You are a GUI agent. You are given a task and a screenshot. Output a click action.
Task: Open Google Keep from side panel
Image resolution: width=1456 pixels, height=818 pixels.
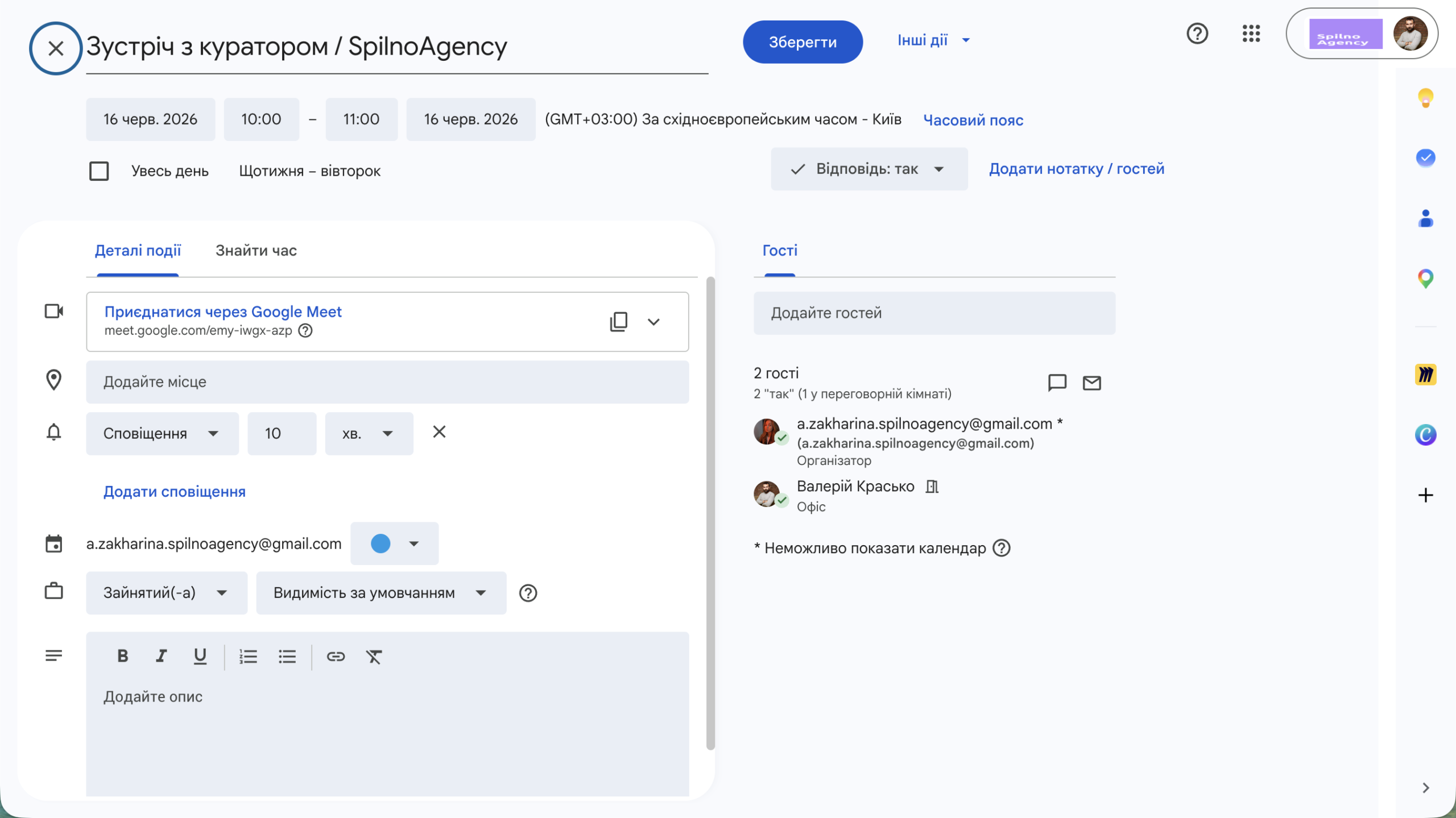pyautogui.click(x=1425, y=98)
